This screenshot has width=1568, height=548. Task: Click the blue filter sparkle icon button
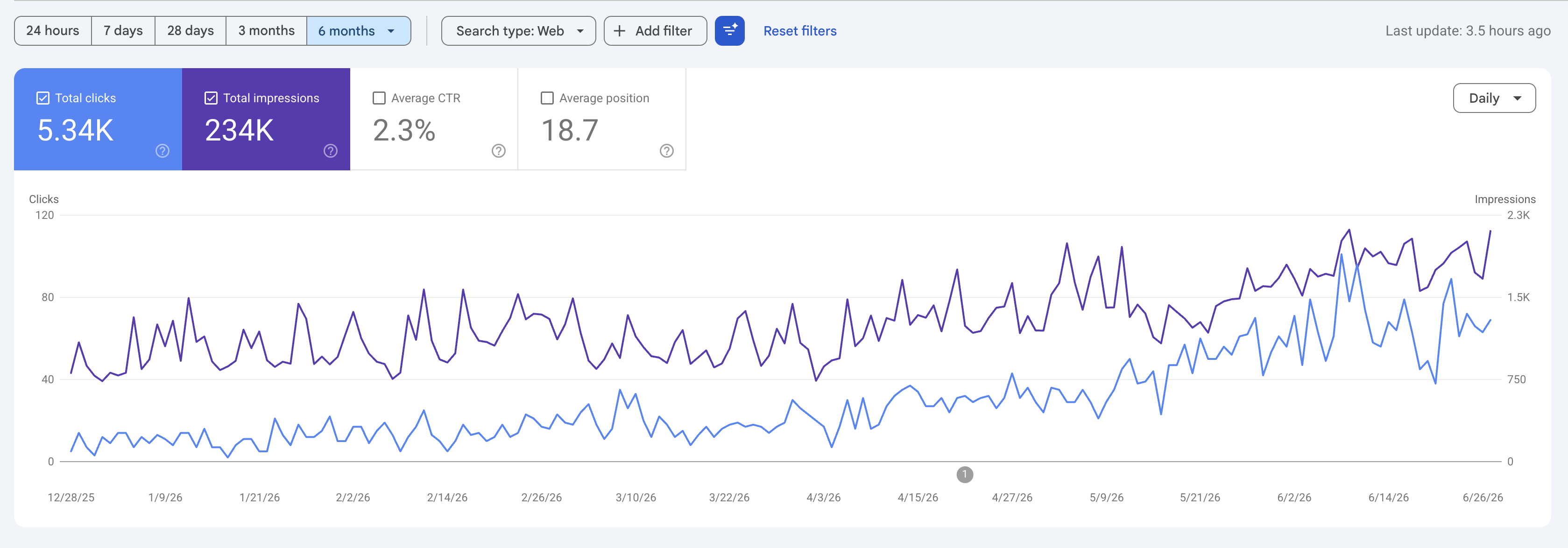729,30
